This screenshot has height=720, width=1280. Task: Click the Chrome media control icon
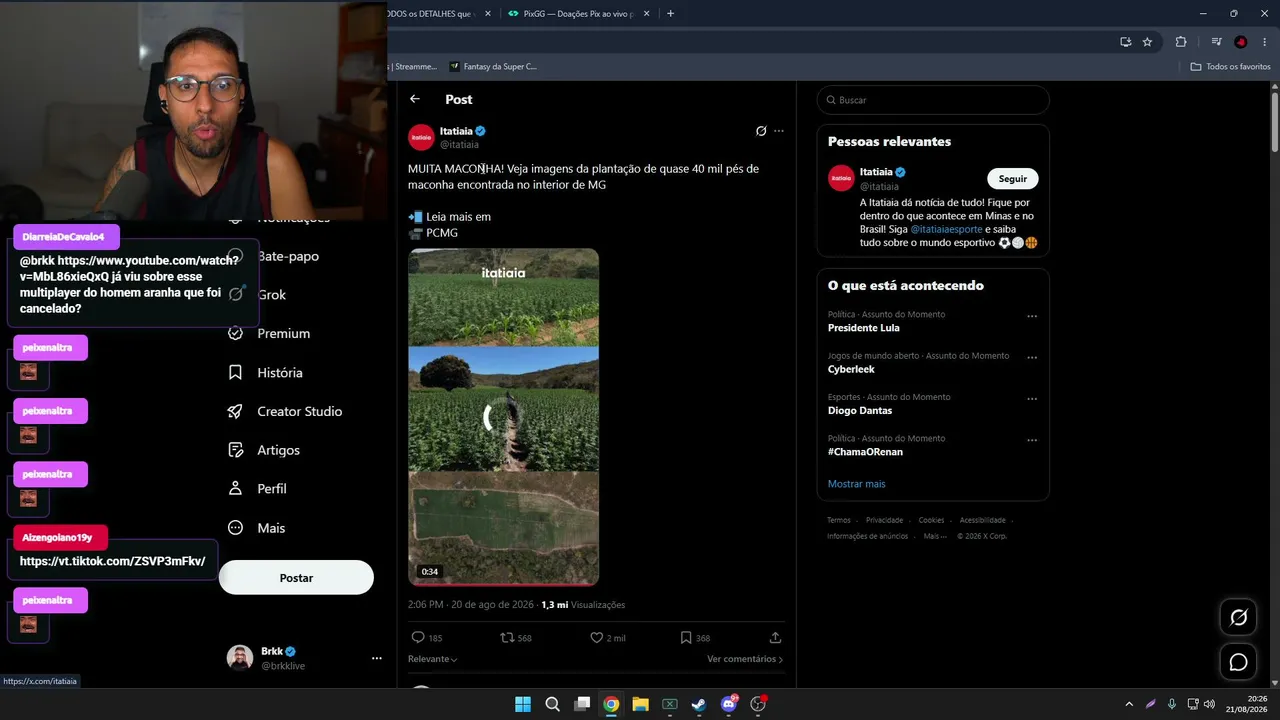click(1216, 42)
